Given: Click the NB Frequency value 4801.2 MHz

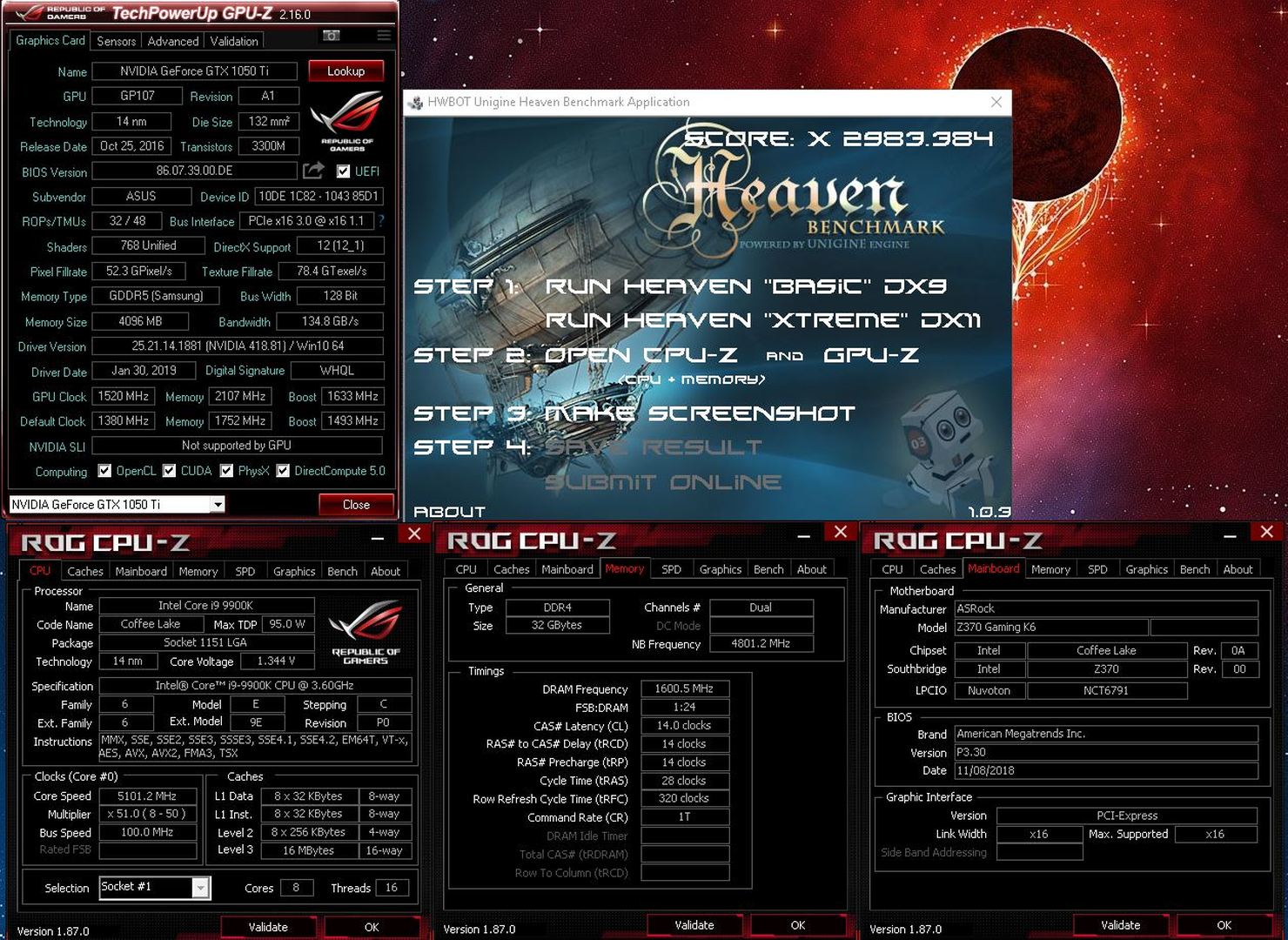Looking at the screenshot, I should pos(761,644).
